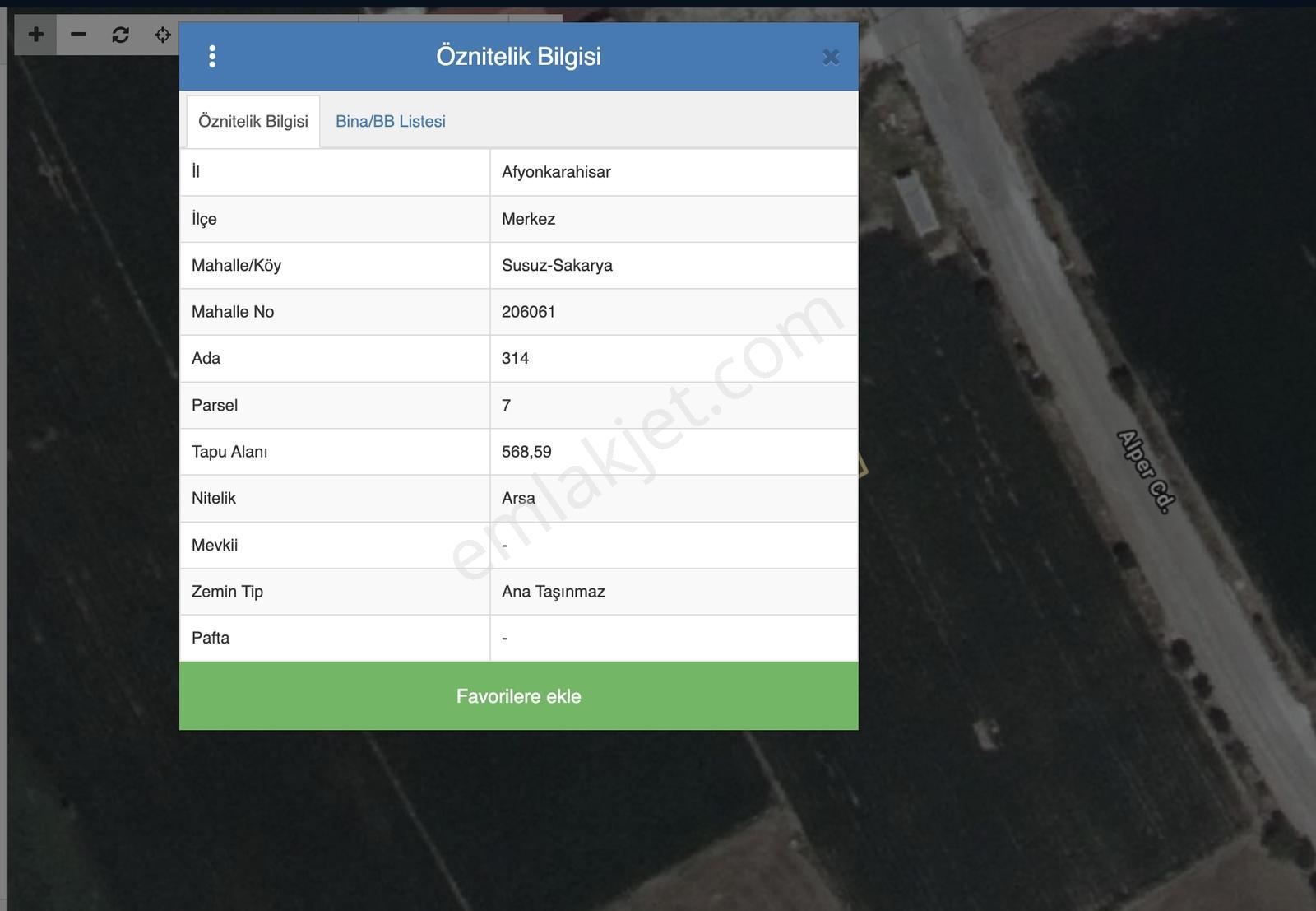Select the Susuz-Sakarya neighborhood value
This screenshot has height=911, width=1316.
coord(674,265)
